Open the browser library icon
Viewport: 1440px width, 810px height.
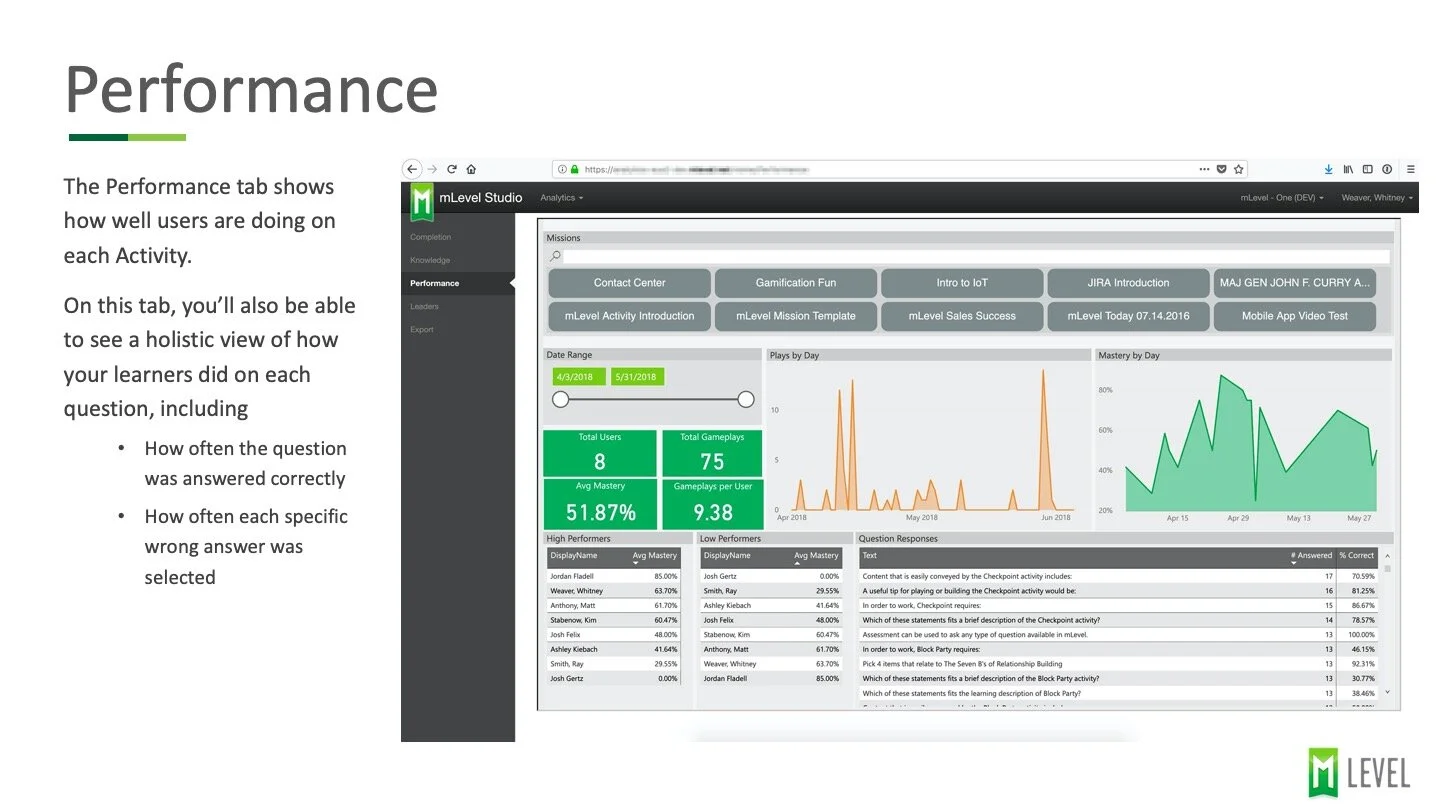[1348, 169]
